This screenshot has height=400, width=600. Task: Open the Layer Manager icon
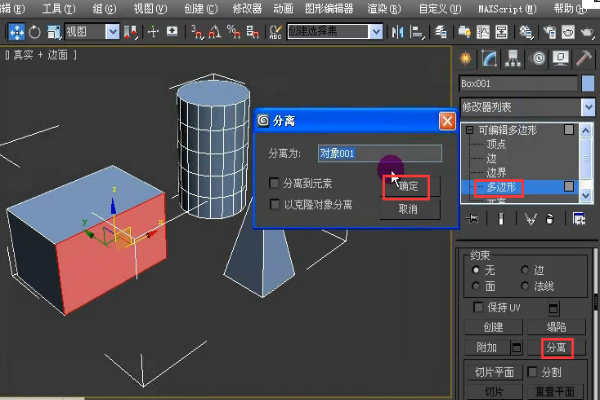(441, 32)
